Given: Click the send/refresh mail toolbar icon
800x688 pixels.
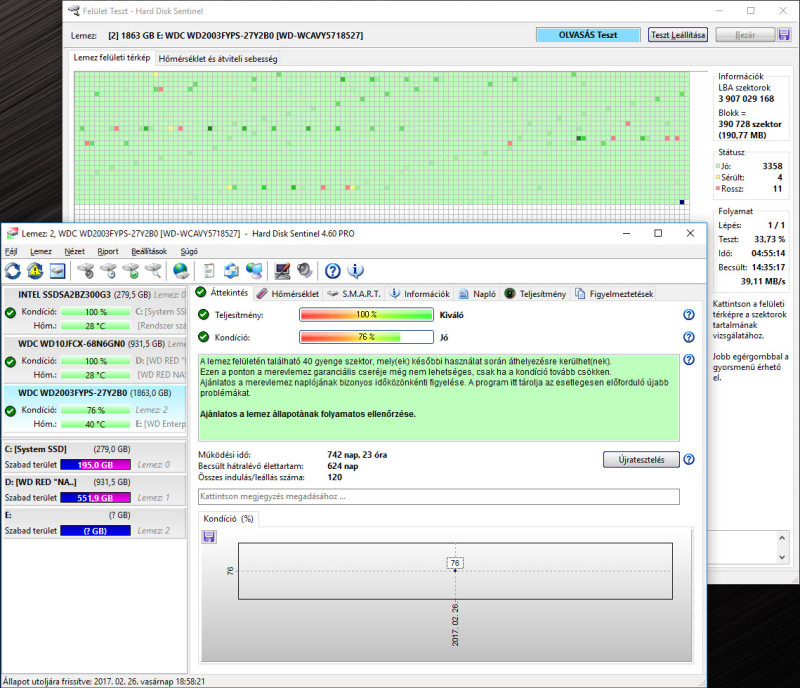Looking at the screenshot, I should point(231,271).
